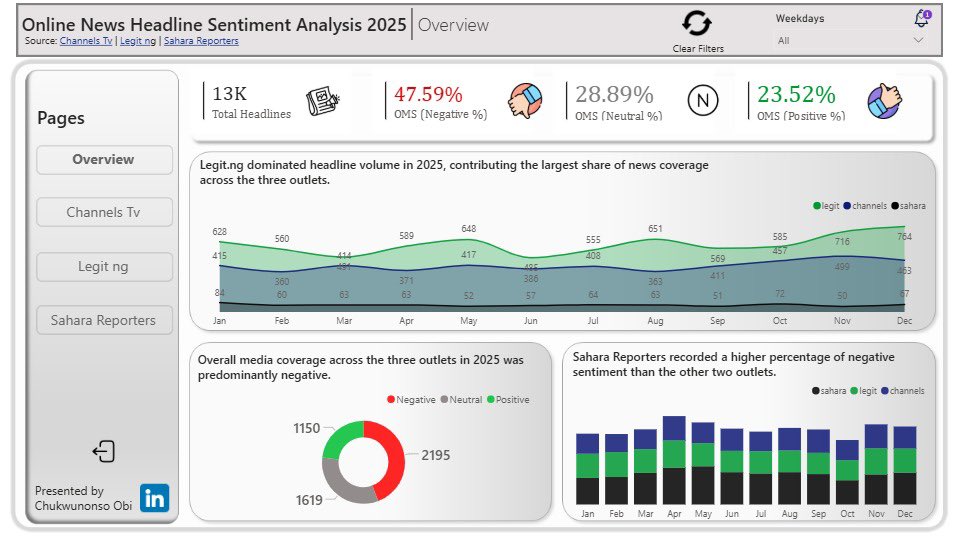
Task: Open the Sahara Reporters source link
Action: (x=201, y=41)
